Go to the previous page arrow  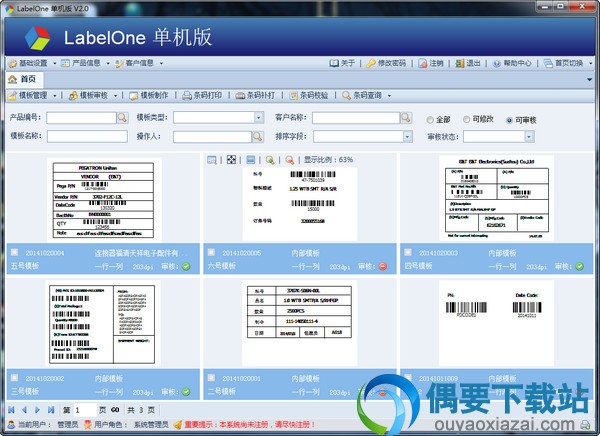click(24, 410)
